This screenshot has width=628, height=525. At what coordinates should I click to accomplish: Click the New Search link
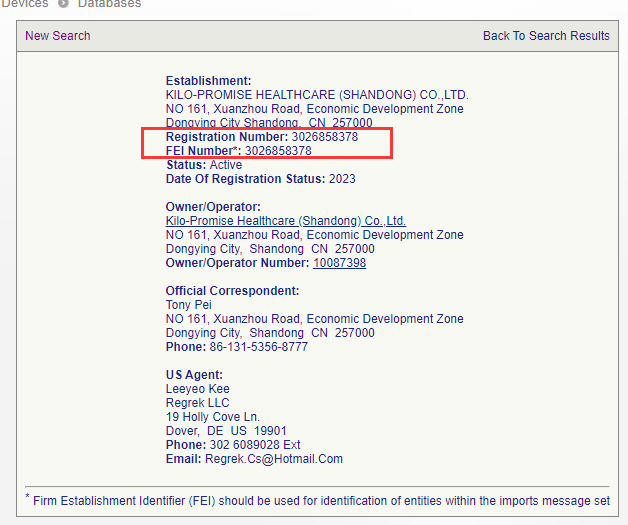[57, 36]
